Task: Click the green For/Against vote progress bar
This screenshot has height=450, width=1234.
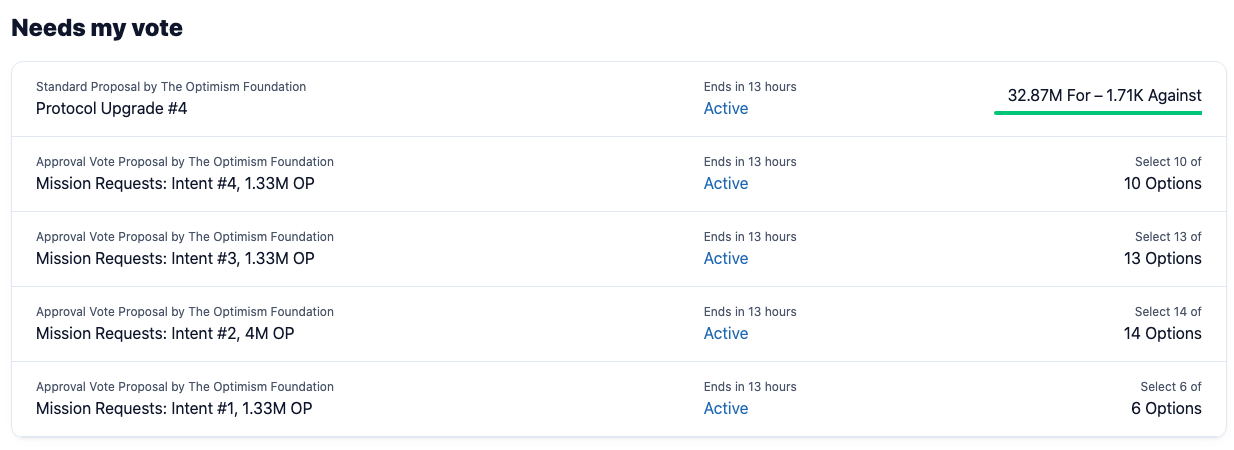Action: (x=1098, y=113)
